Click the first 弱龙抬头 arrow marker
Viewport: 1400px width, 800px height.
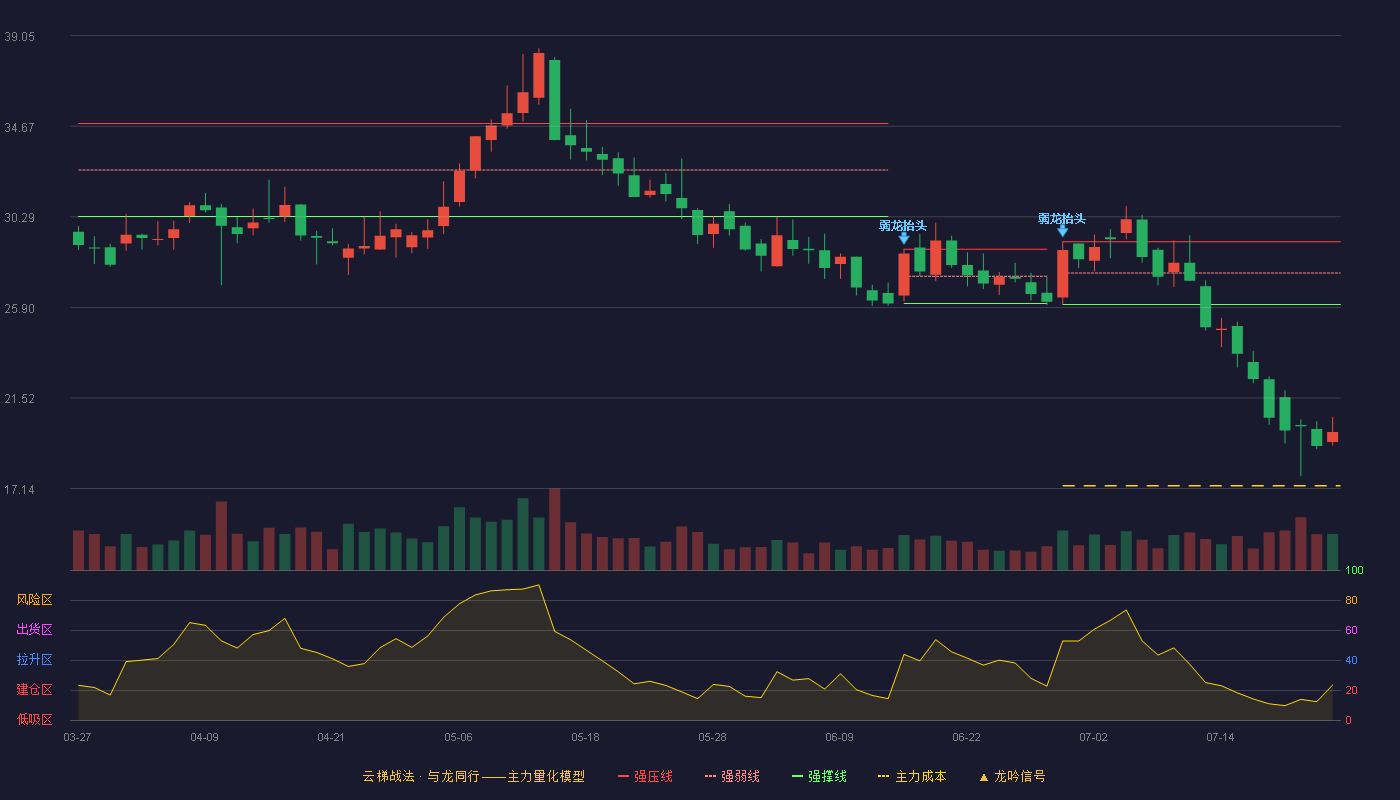(x=904, y=238)
